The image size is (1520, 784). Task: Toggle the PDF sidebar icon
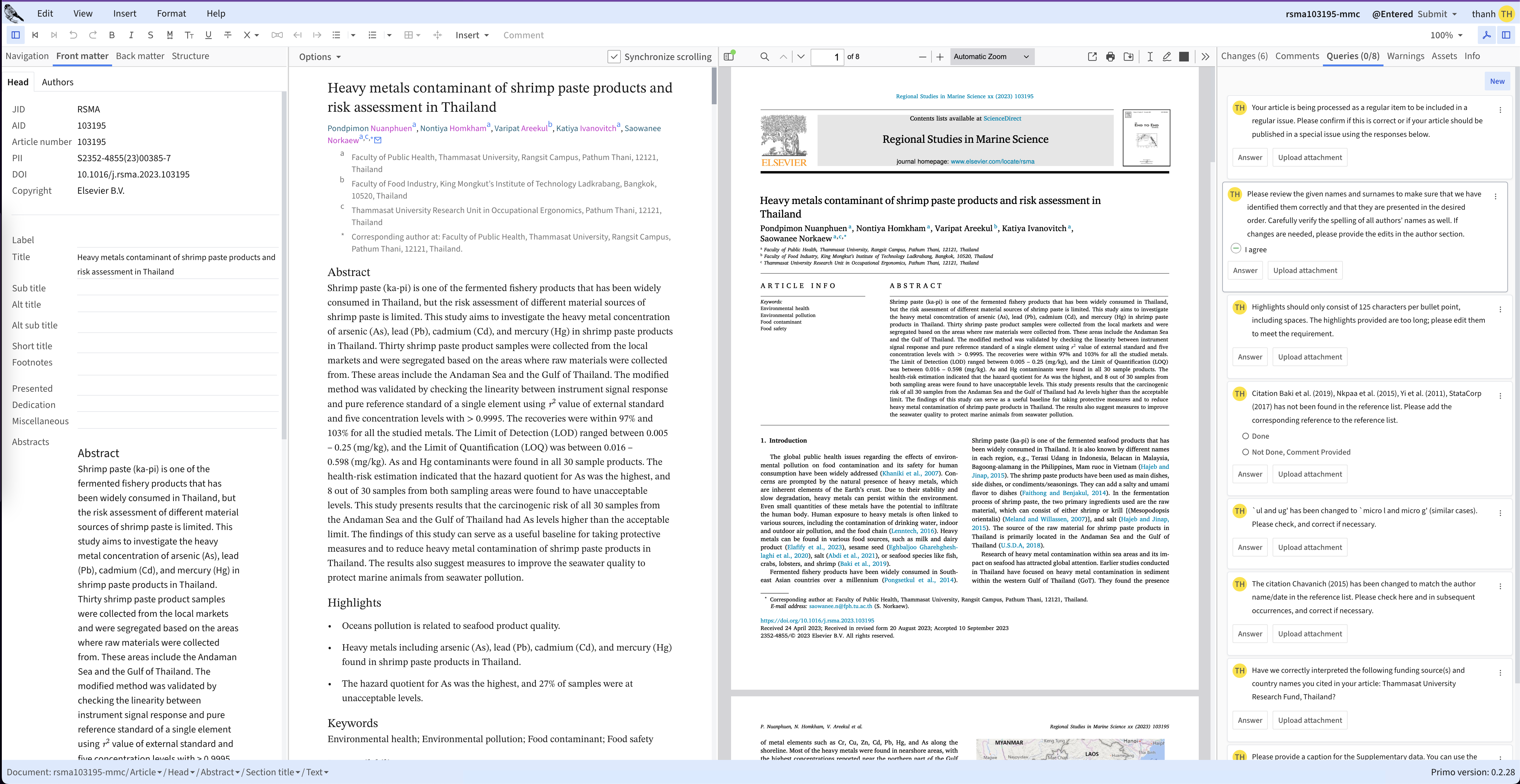click(x=729, y=57)
